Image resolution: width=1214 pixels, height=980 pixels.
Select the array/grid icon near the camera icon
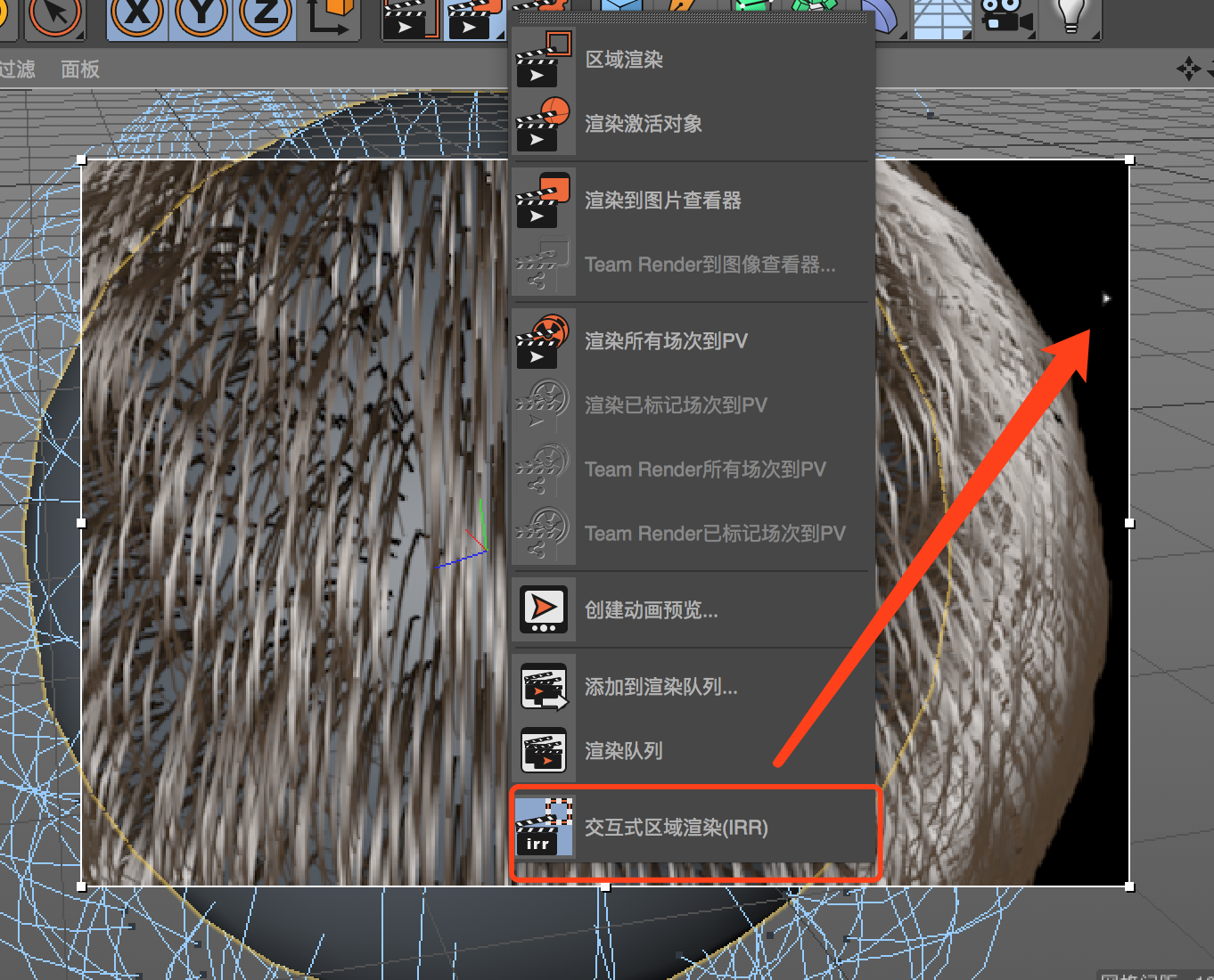[942, 18]
